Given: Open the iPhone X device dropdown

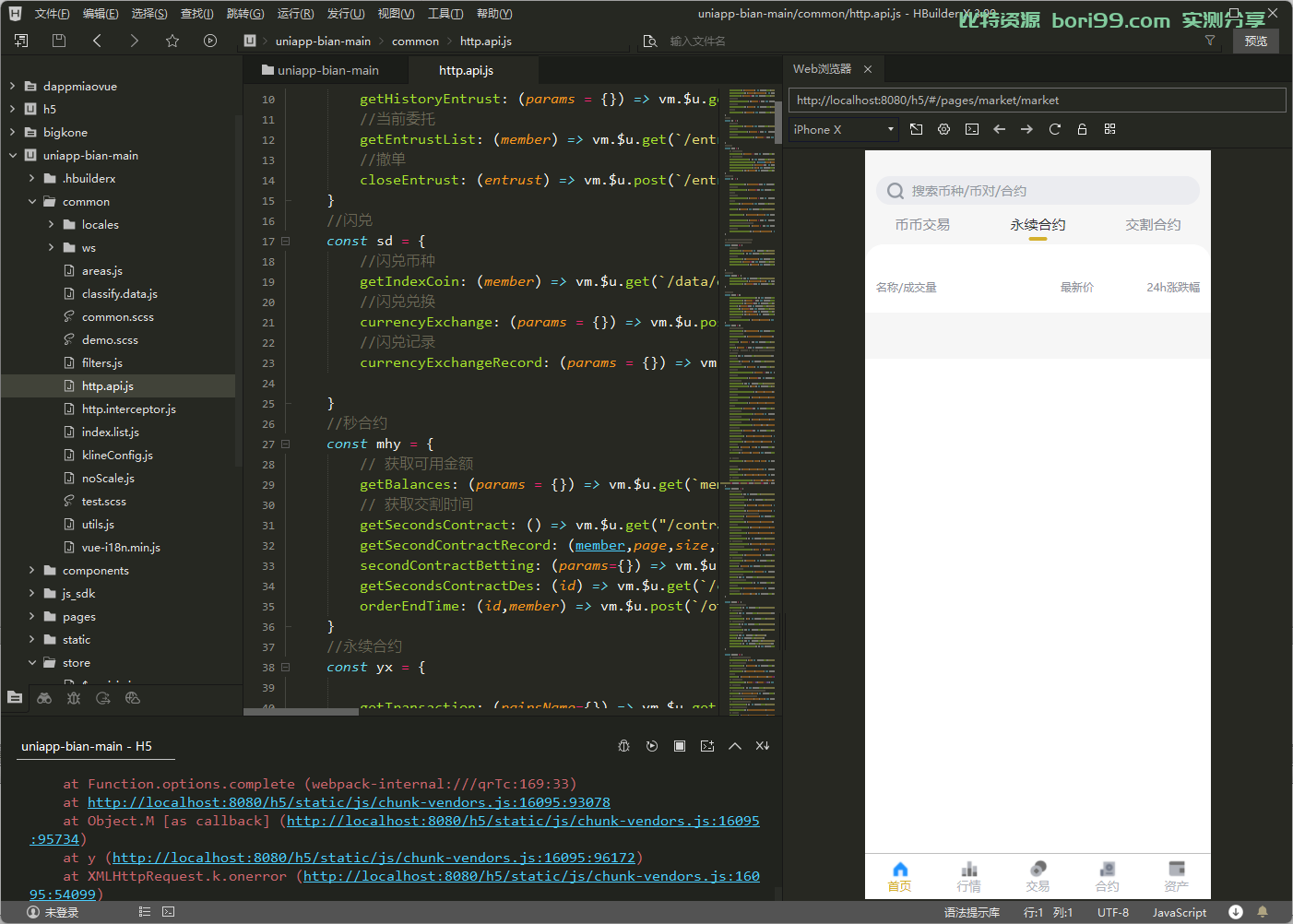Looking at the screenshot, I should pyautogui.click(x=844, y=129).
